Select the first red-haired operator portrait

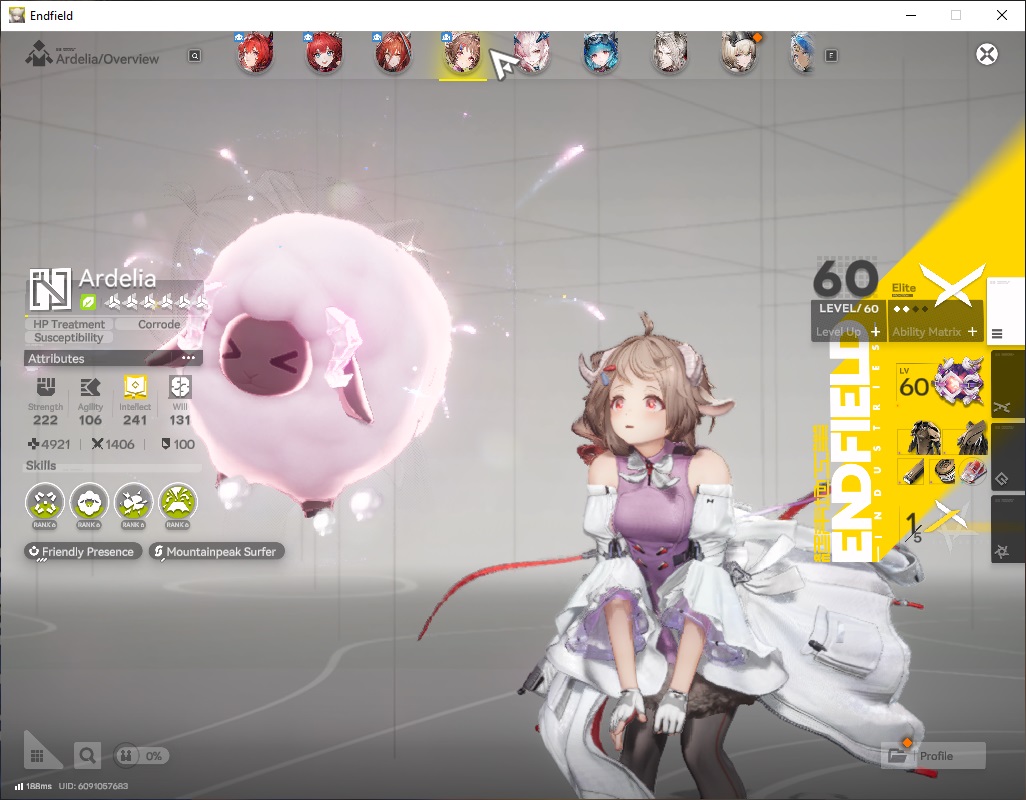pos(255,54)
